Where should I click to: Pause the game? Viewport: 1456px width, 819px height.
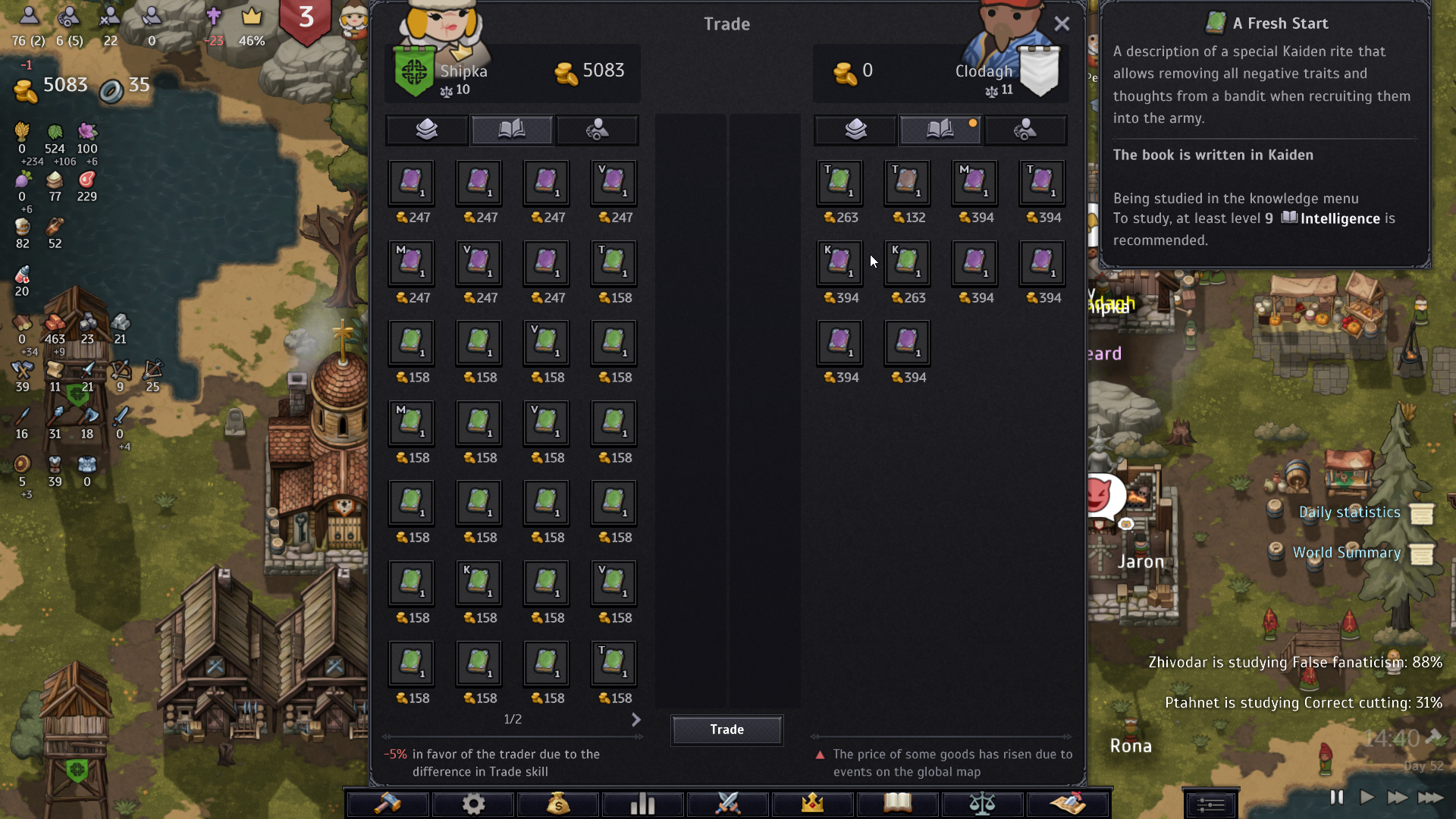pyautogui.click(x=1337, y=797)
